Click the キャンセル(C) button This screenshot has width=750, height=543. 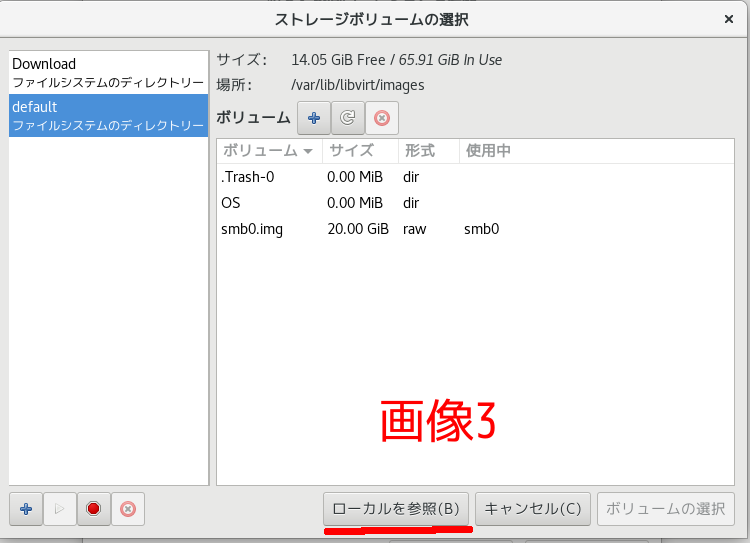[533, 509]
